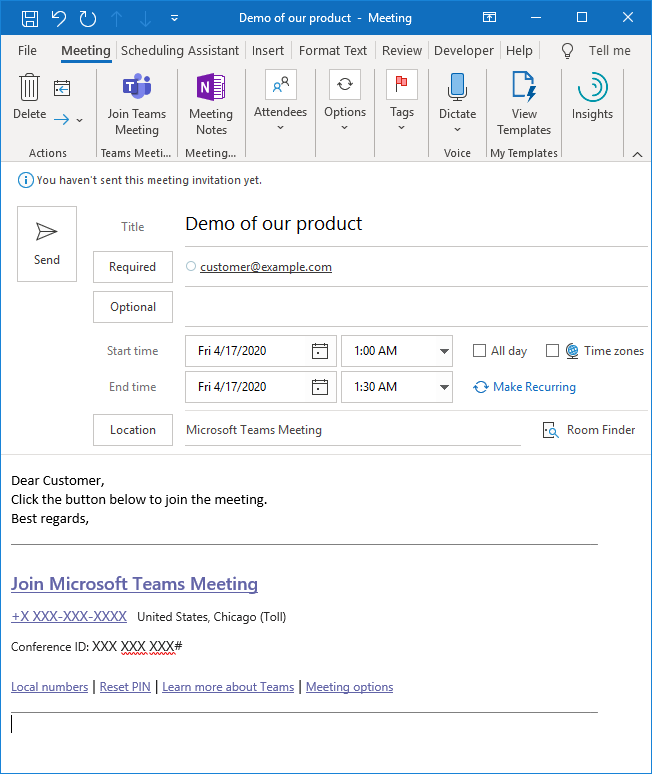Screen dimensions: 652x774
Task: Open the Room Finder
Action: point(589,430)
